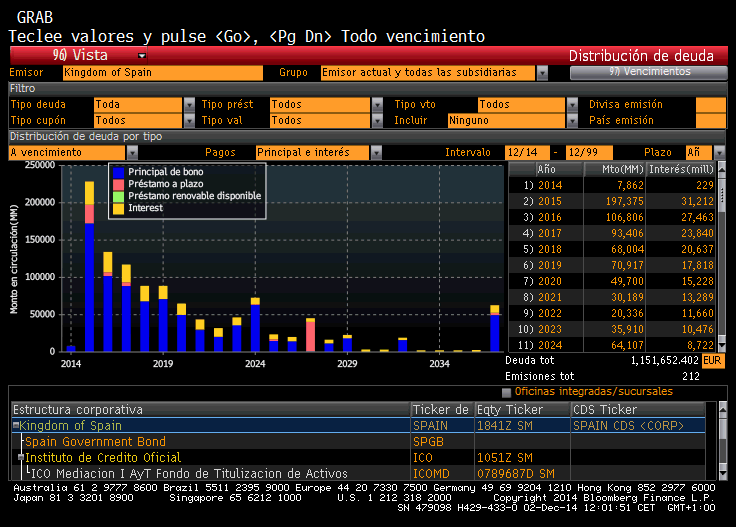Select the 1) 2014 table row

[x=612, y=185]
